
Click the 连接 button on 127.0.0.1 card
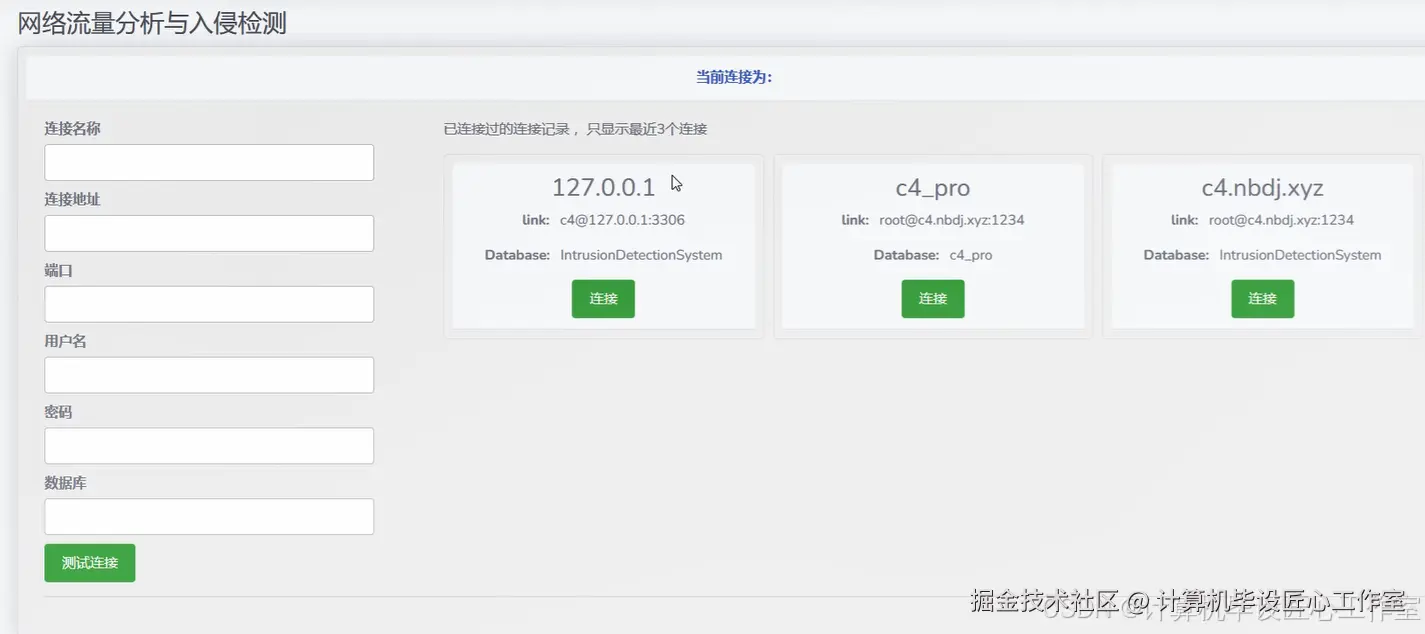(x=603, y=298)
